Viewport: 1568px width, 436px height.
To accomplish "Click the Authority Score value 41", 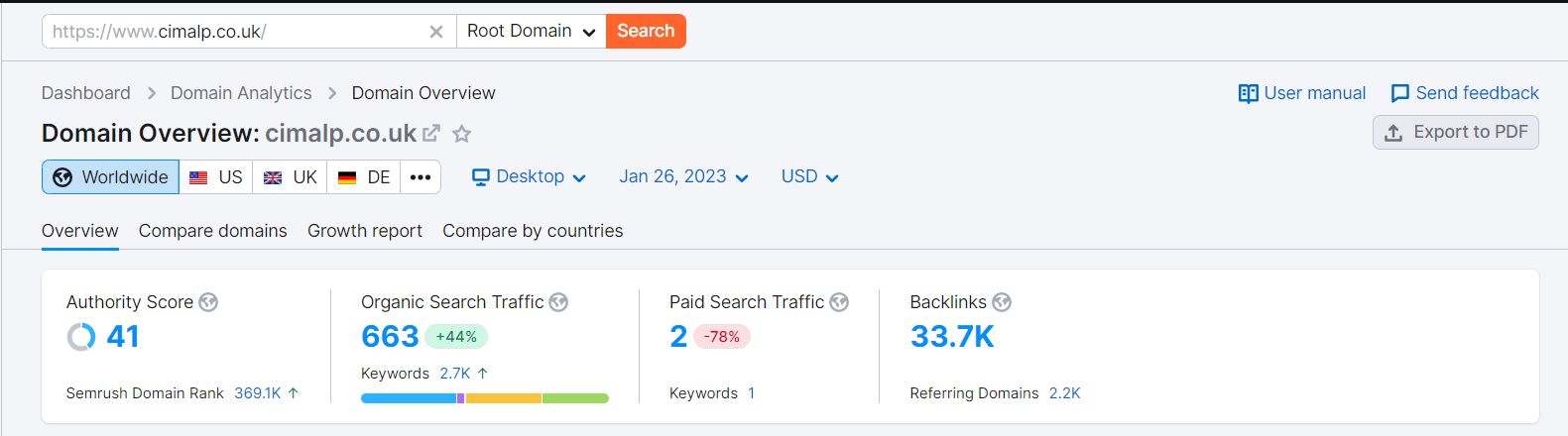I will pyautogui.click(x=123, y=337).
